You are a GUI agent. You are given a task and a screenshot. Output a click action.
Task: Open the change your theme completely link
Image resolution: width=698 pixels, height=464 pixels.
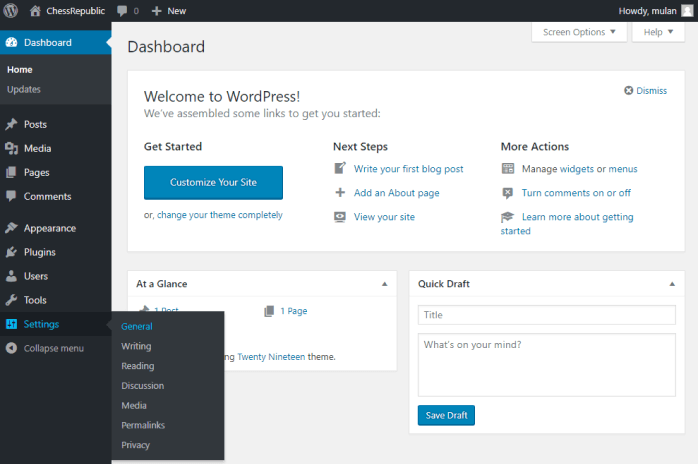click(219, 215)
